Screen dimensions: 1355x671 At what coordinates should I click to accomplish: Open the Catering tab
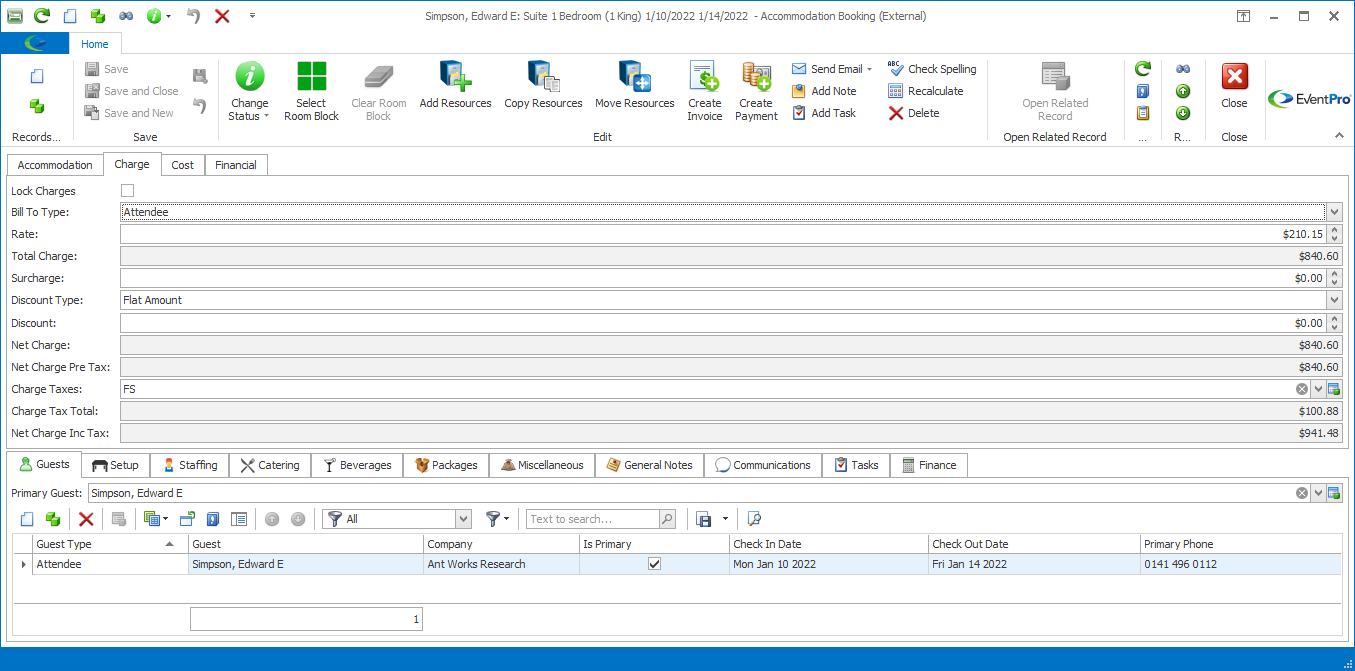click(270, 465)
